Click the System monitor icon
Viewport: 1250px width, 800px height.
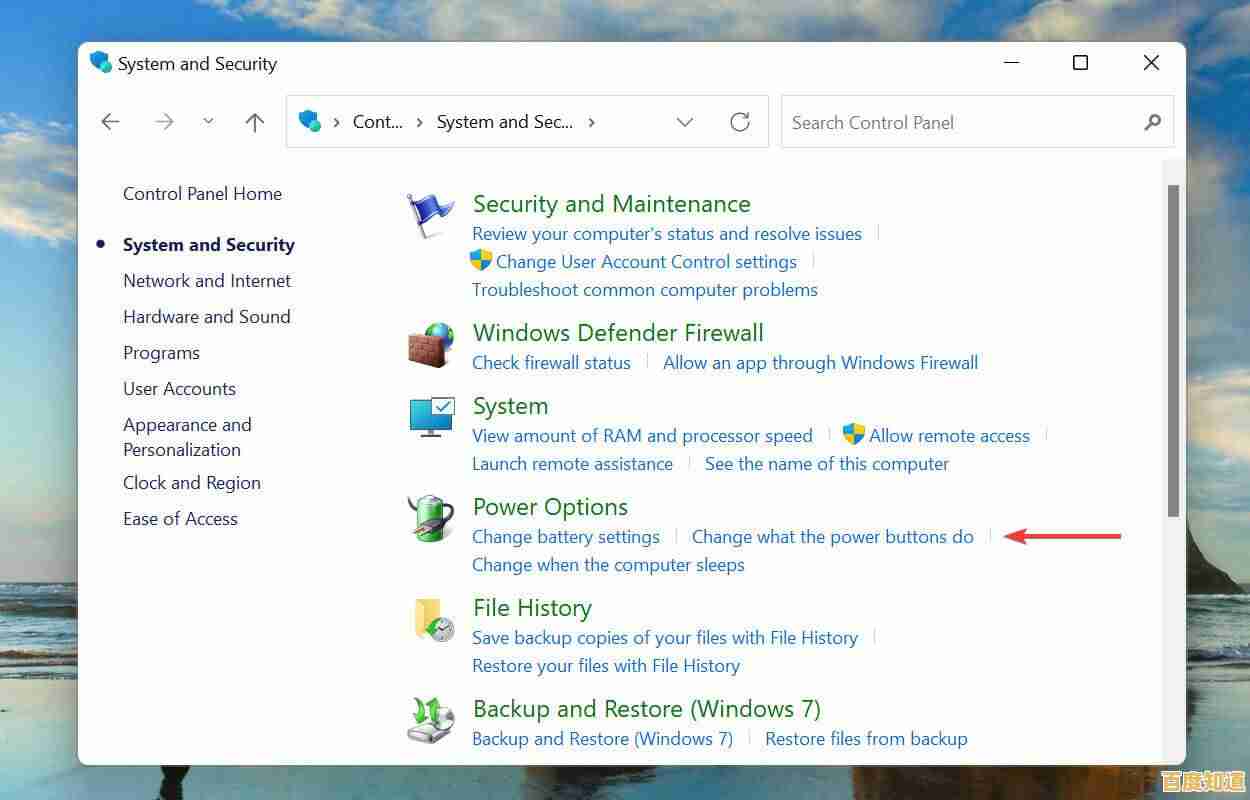point(430,417)
